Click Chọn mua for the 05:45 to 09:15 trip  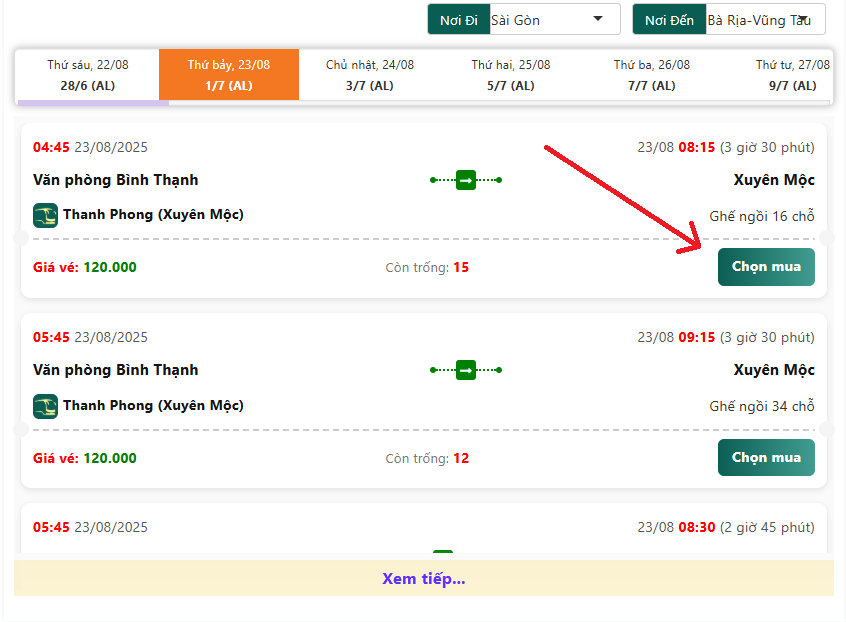point(766,457)
